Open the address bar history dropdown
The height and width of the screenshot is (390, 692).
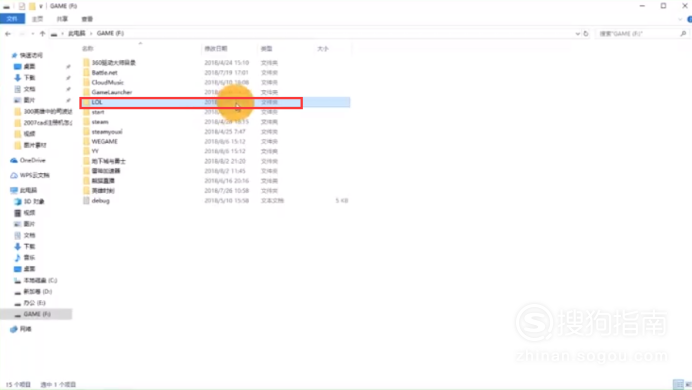(x=577, y=34)
